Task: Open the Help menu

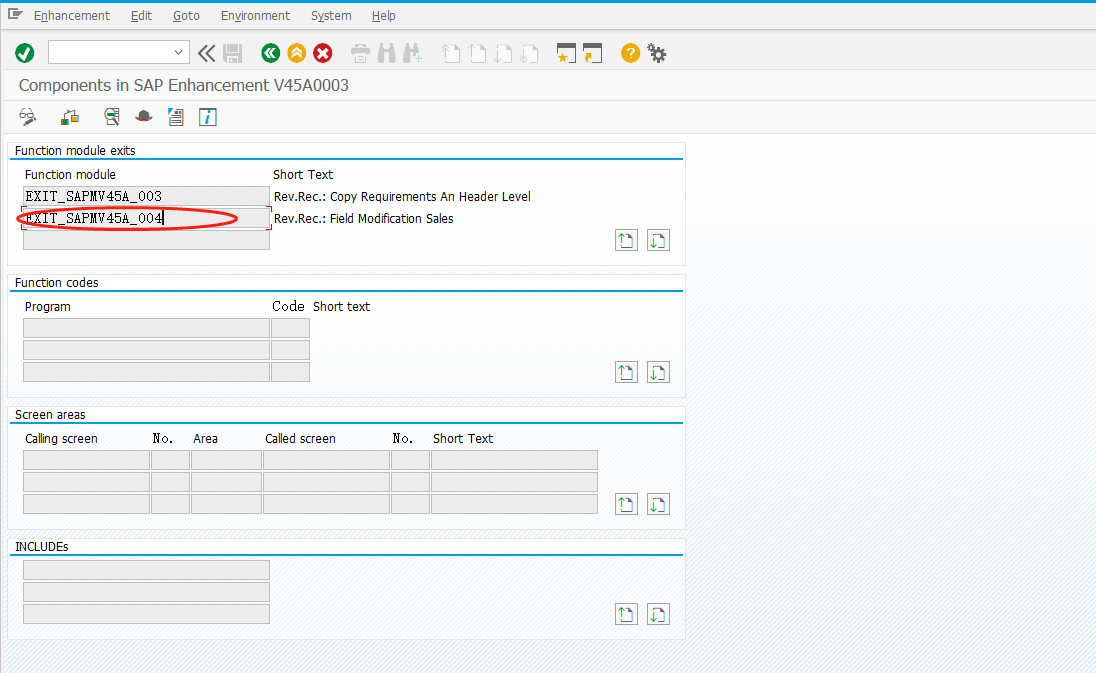Action: coord(383,15)
